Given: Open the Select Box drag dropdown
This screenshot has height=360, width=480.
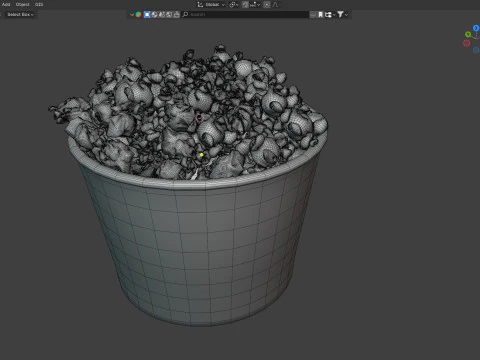Looking at the screenshot, I should 20,14.
